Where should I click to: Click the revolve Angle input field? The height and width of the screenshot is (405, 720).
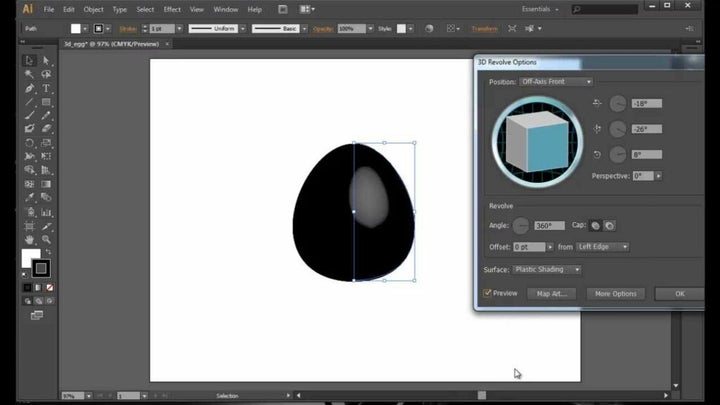click(549, 226)
